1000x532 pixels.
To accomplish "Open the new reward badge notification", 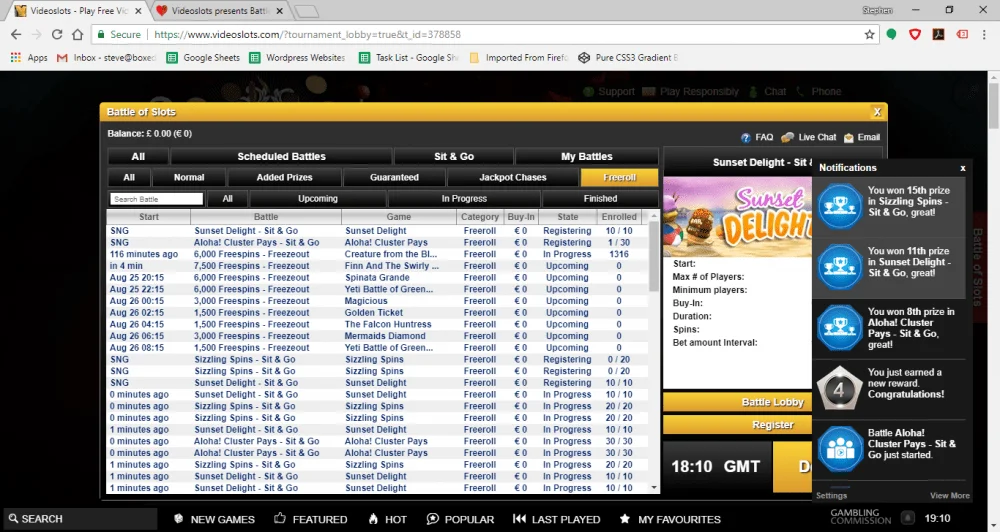I will [x=889, y=388].
